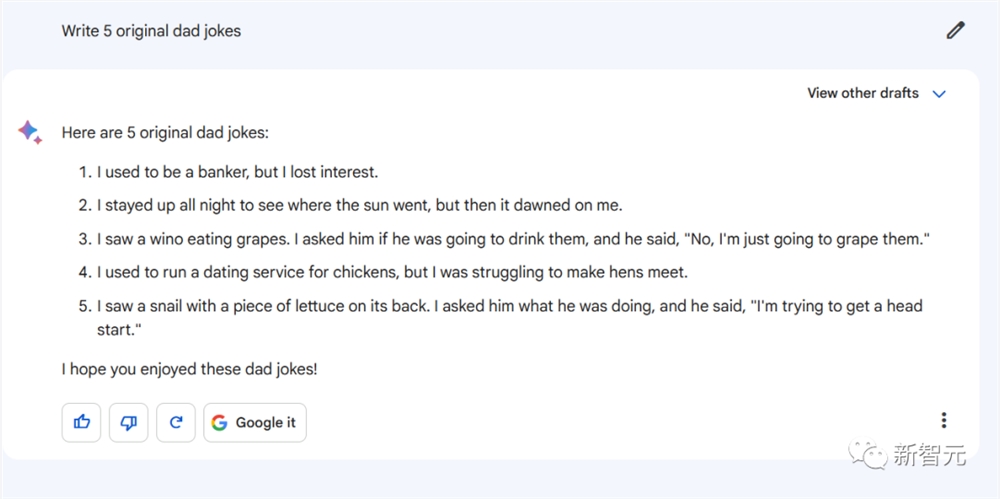
Task: Click the "I hope you enjoyed" closing line
Action: coord(189,369)
